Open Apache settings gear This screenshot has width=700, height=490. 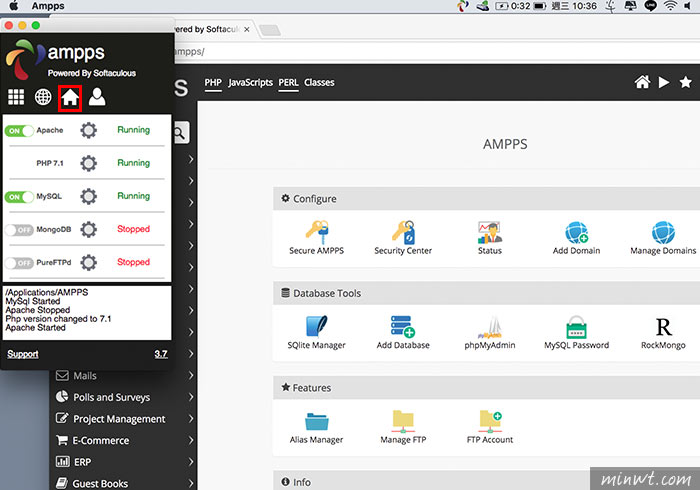[88, 130]
